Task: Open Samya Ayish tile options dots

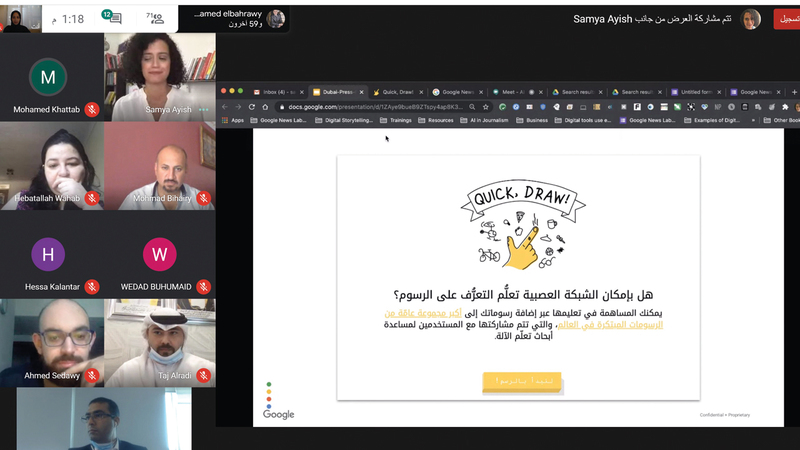Action: tap(203, 109)
